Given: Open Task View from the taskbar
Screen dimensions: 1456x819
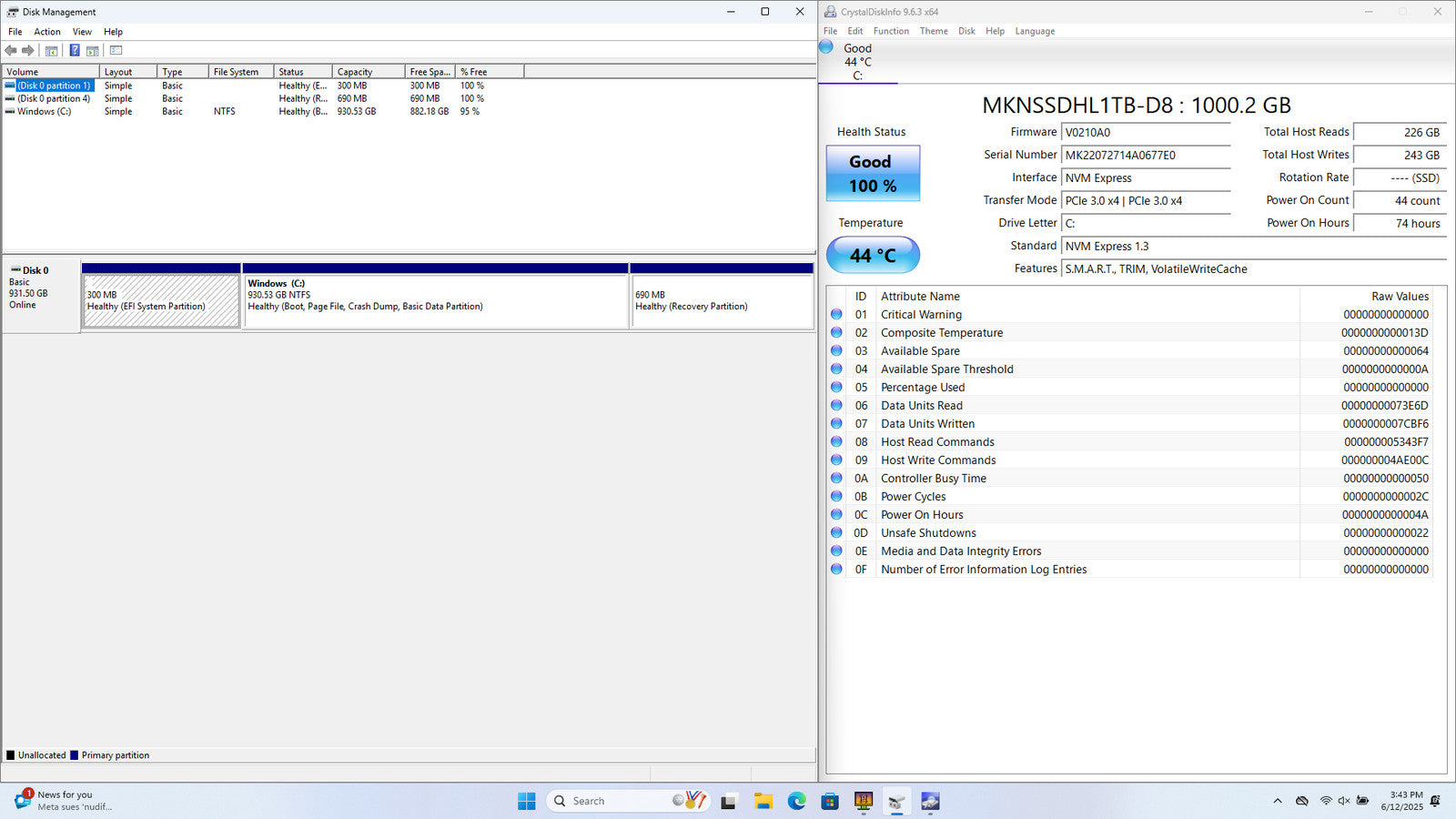Looking at the screenshot, I should (x=728, y=801).
